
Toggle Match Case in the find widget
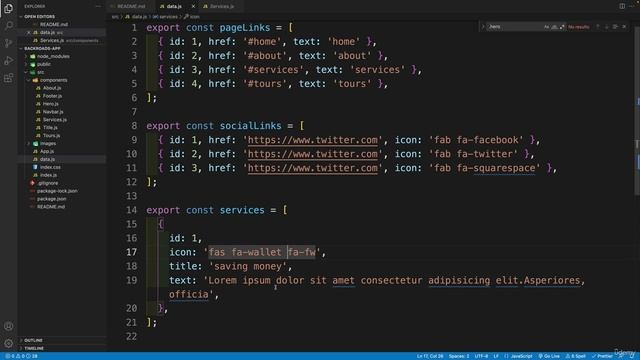[546, 27]
